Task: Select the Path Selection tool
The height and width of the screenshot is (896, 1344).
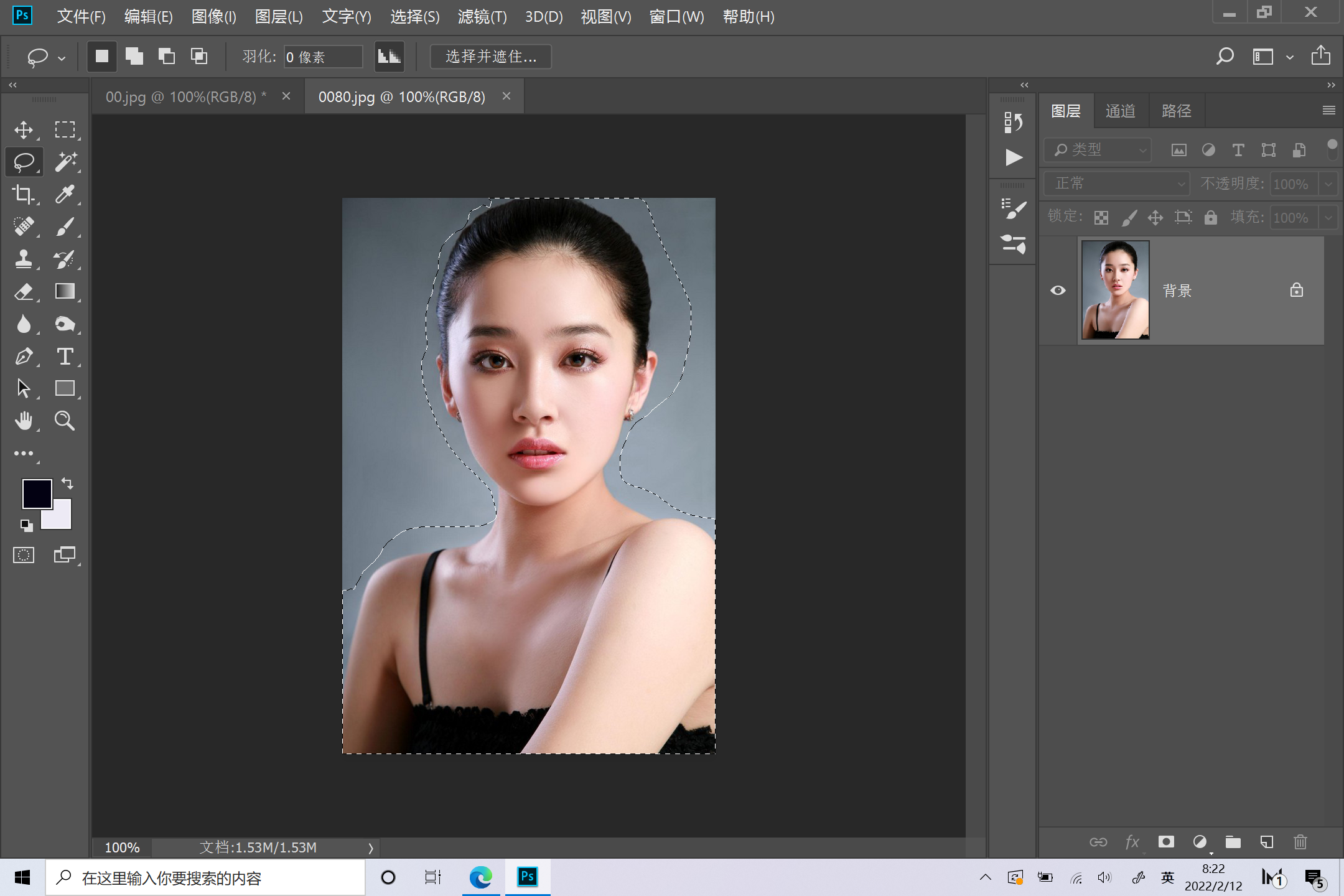Action: 24,388
